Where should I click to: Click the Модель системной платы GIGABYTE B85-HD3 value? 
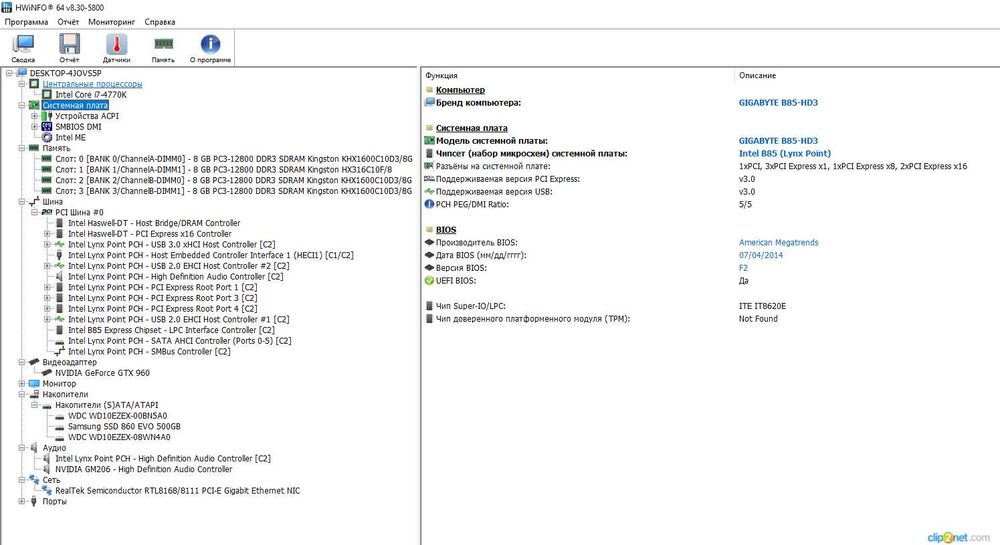click(x=778, y=141)
